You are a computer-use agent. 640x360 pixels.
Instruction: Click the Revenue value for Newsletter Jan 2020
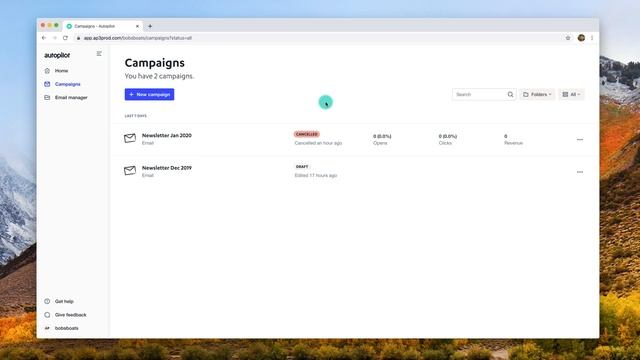click(x=506, y=136)
